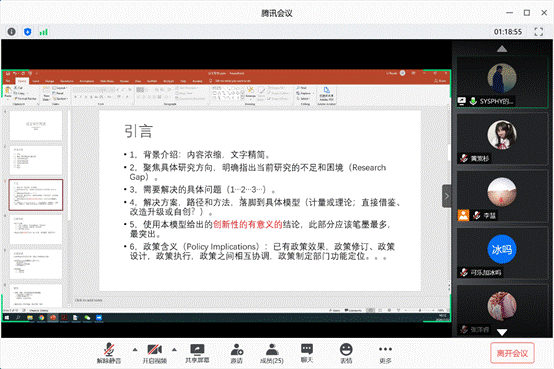Enter full screen mode icon
Screen dimensions: 554x369
point(538,32)
